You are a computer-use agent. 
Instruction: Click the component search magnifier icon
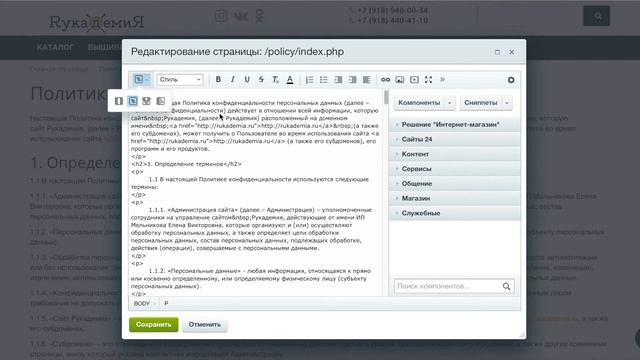click(x=507, y=286)
